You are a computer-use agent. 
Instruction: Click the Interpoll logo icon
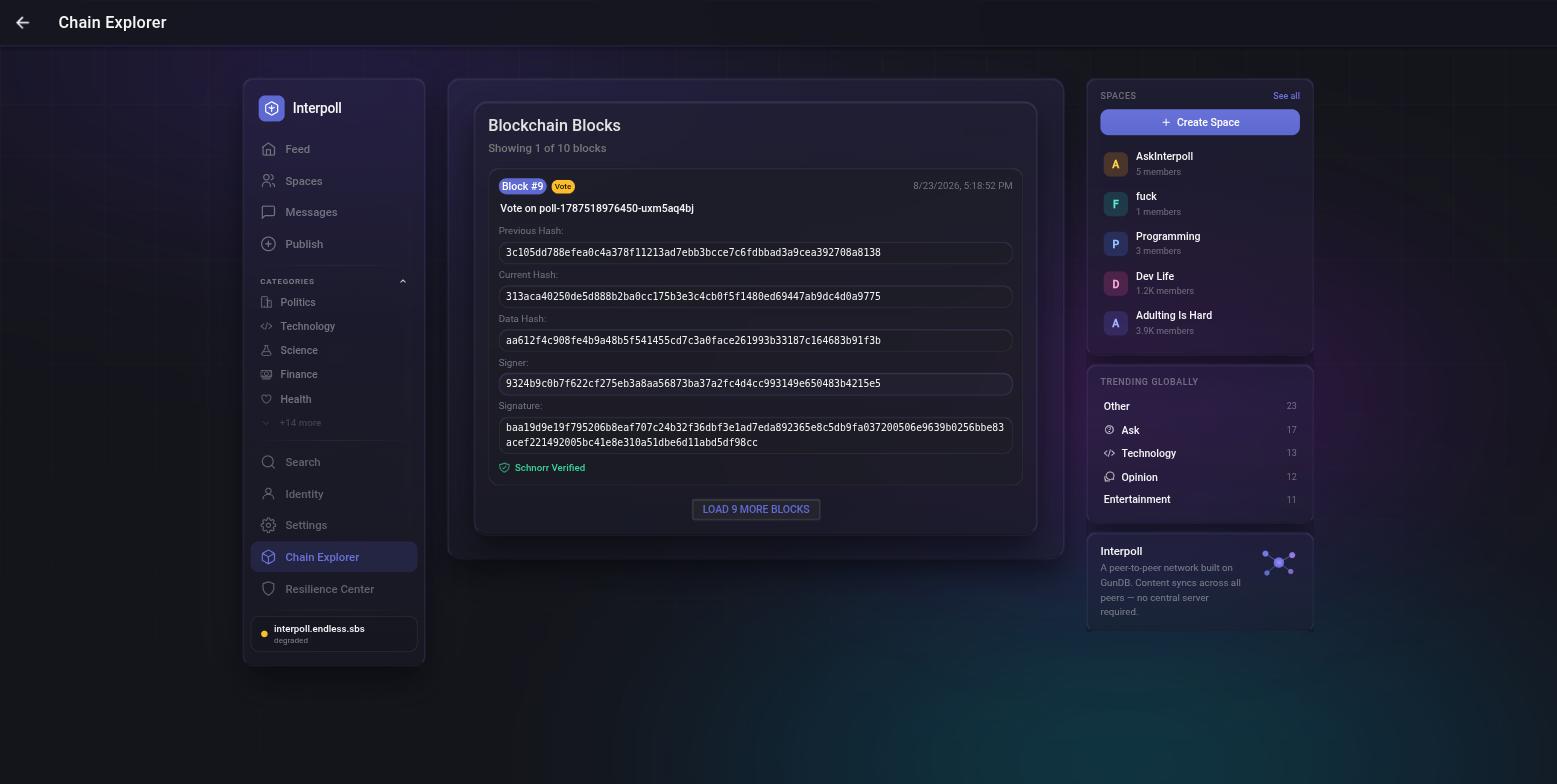click(271, 108)
